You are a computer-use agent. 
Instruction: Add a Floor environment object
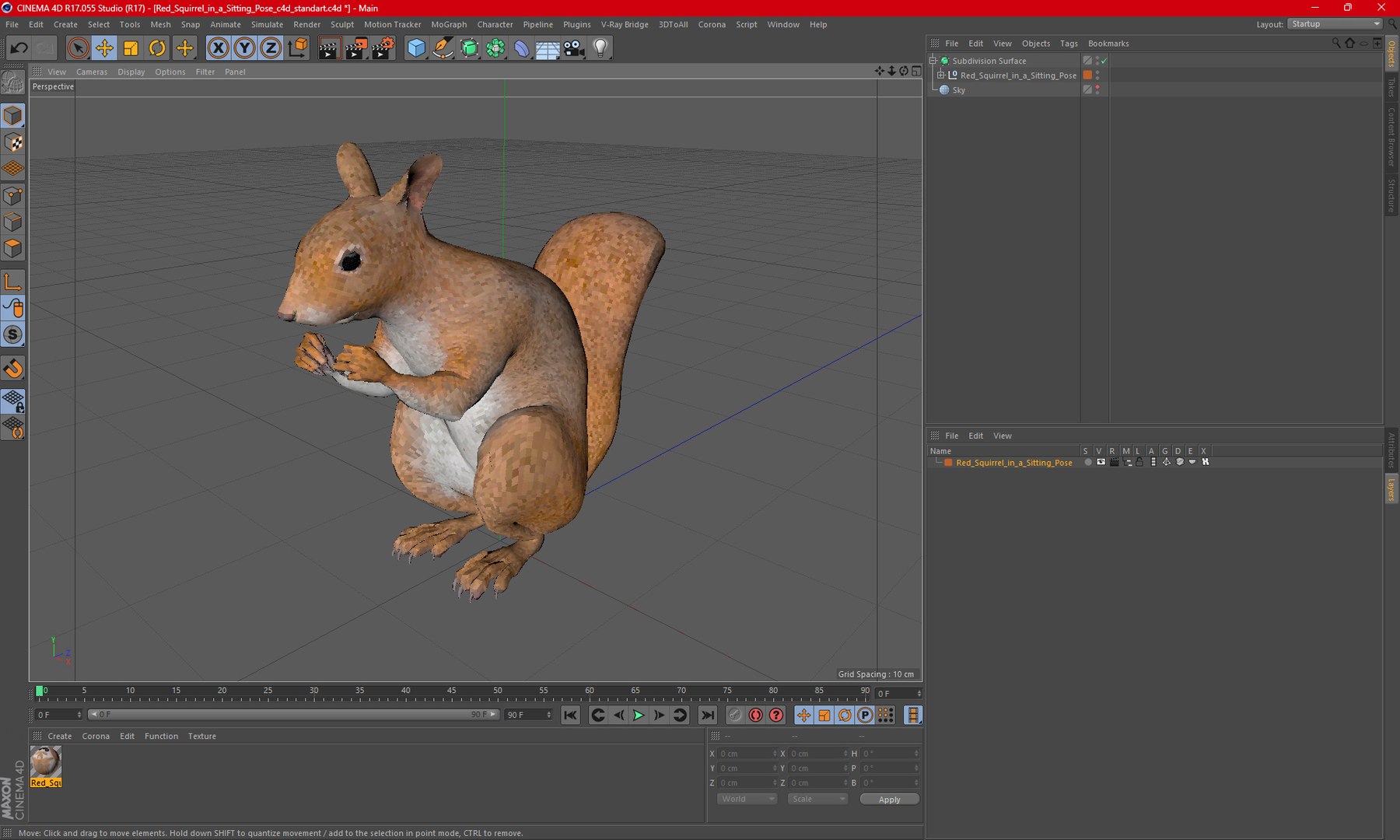pyautogui.click(x=548, y=48)
